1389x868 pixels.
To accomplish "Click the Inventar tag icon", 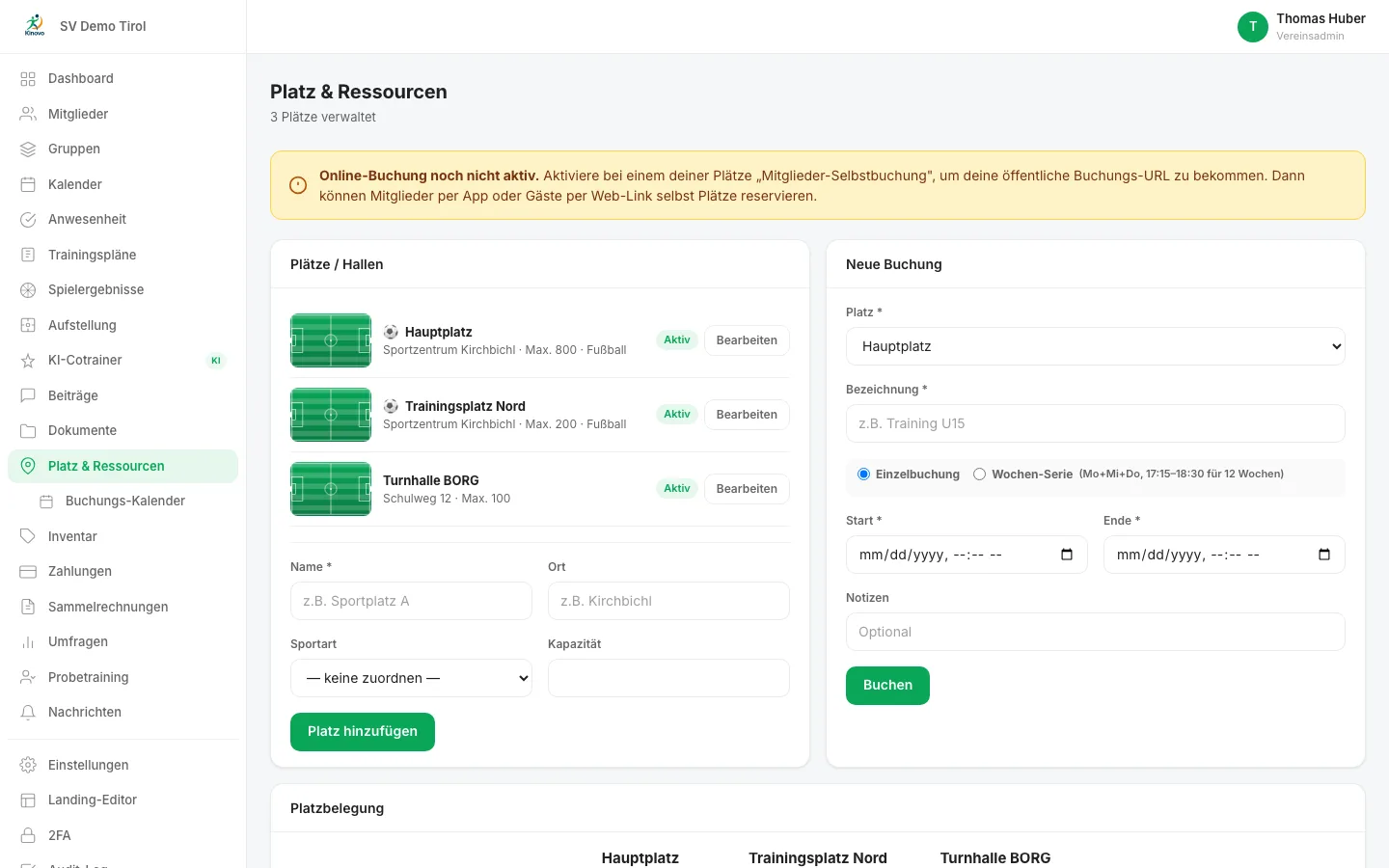I will pos(28,536).
